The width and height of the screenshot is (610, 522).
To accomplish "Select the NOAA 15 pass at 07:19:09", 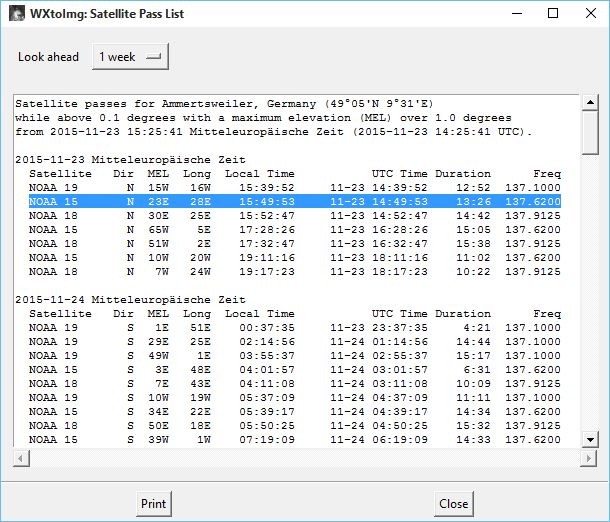I will (x=294, y=440).
